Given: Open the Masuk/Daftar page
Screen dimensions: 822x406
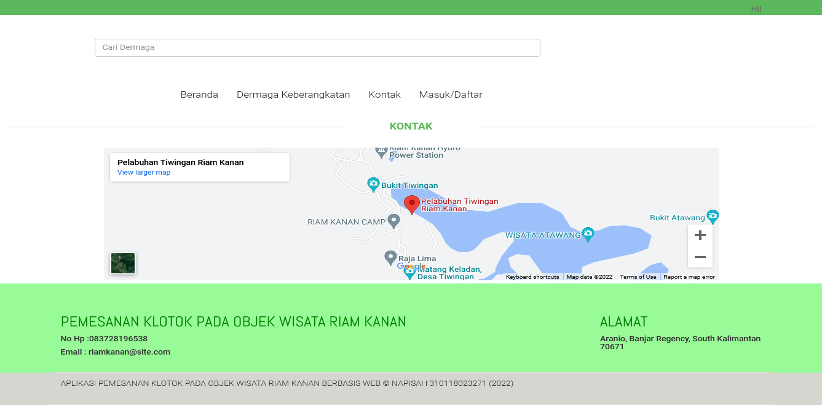Looking at the screenshot, I should pyautogui.click(x=451, y=95).
